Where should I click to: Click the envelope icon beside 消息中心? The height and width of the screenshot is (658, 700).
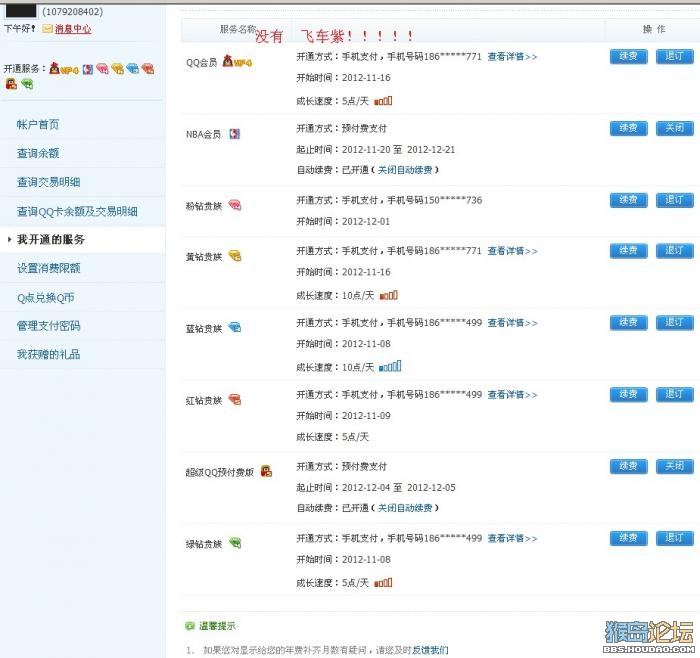[47, 29]
